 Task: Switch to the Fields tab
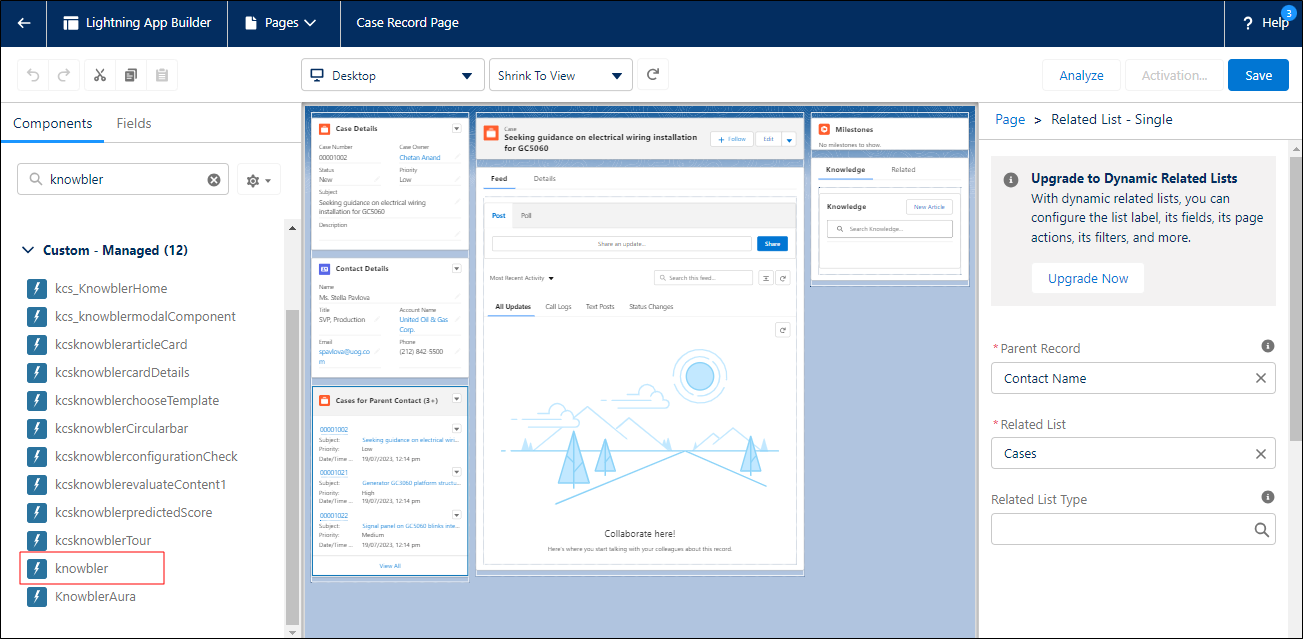(x=134, y=123)
